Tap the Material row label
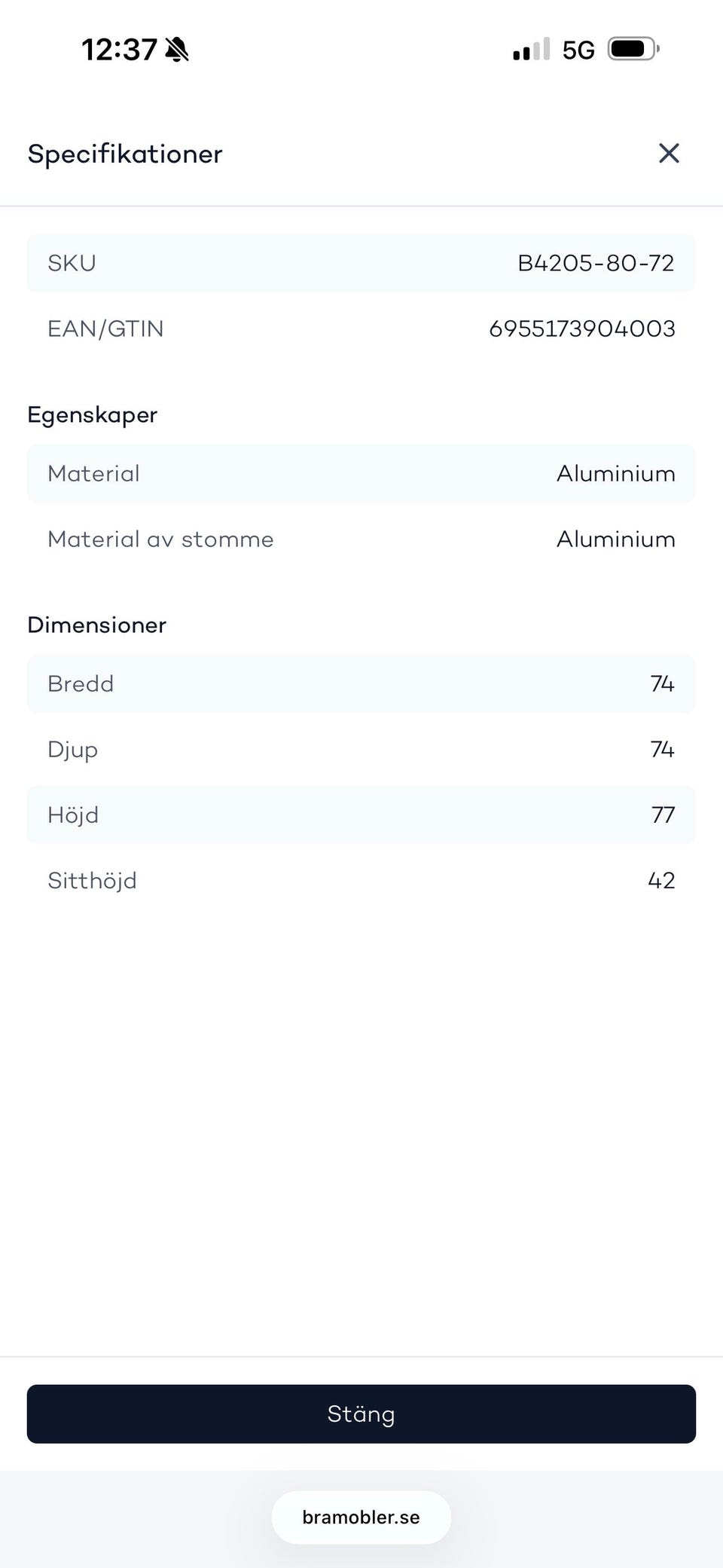Image resolution: width=723 pixels, height=1568 pixels. [x=93, y=473]
